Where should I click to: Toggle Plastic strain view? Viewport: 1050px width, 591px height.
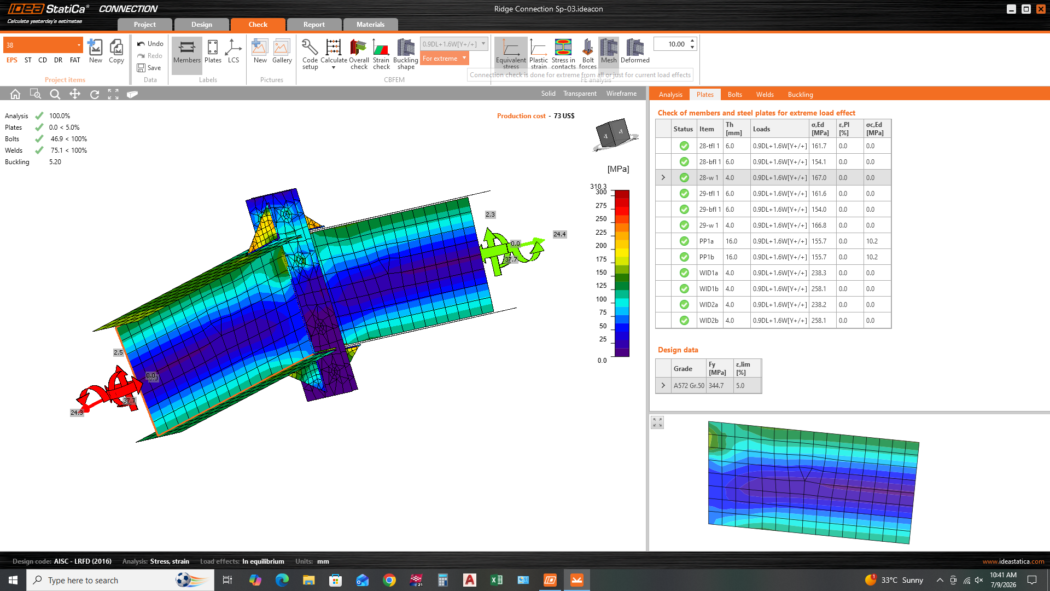coord(538,54)
